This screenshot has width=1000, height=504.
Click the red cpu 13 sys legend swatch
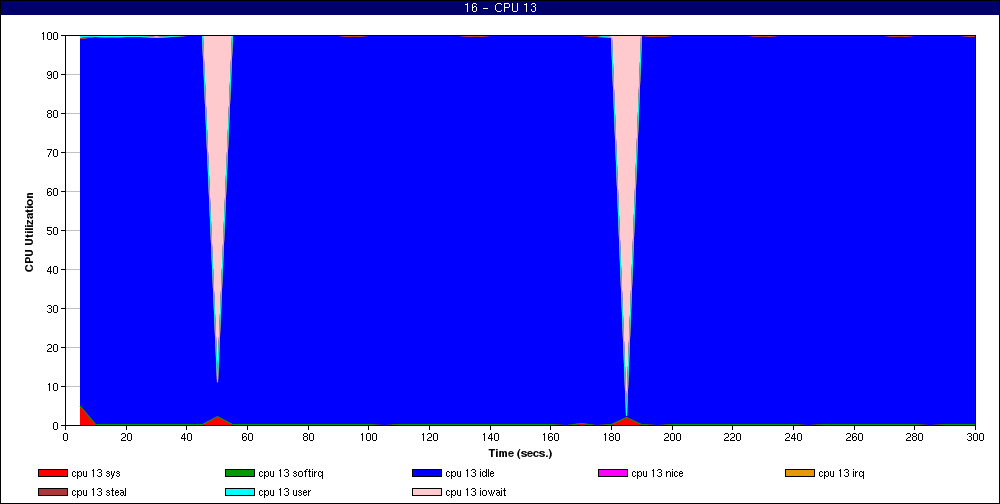click(x=53, y=473)
